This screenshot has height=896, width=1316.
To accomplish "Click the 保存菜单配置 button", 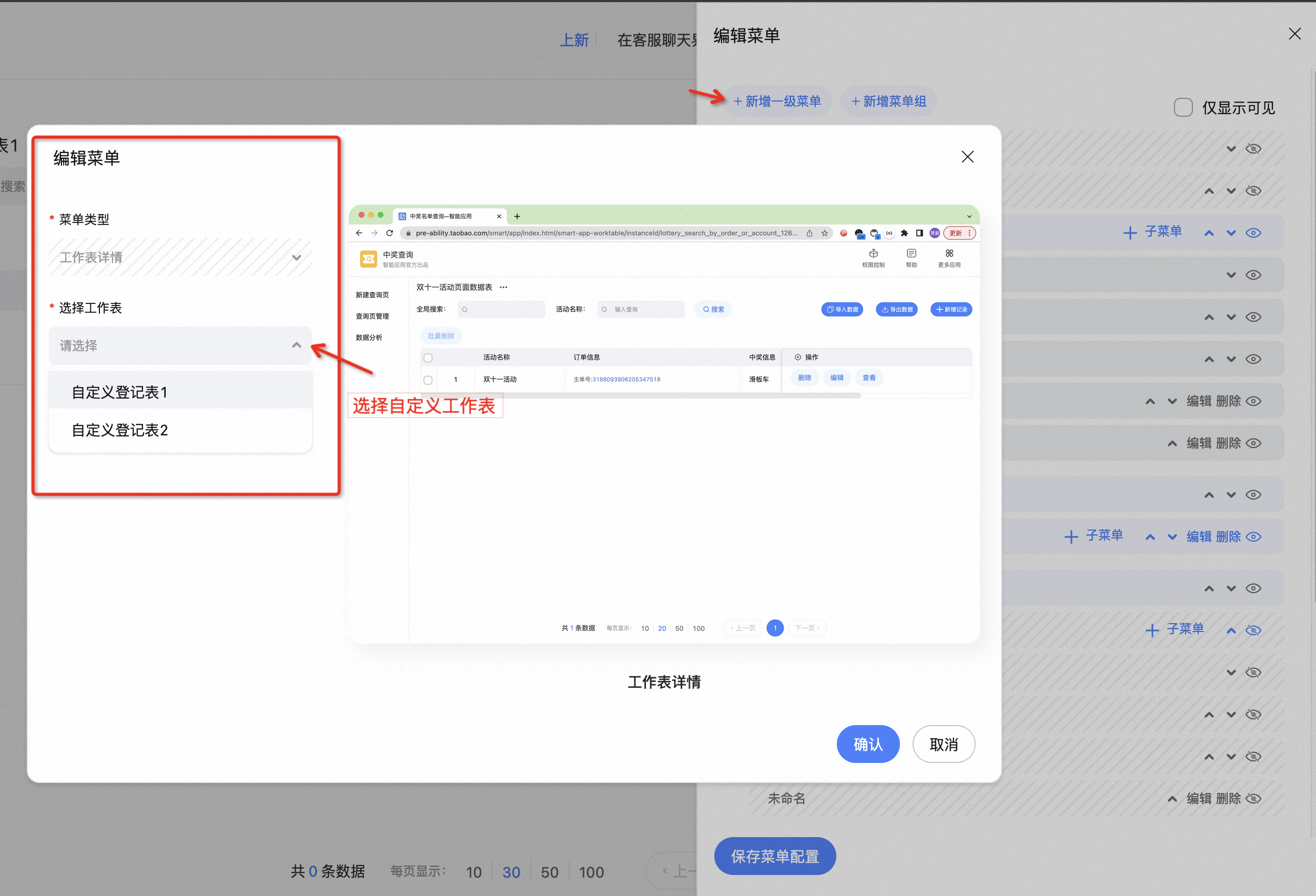I will point(774,856).
